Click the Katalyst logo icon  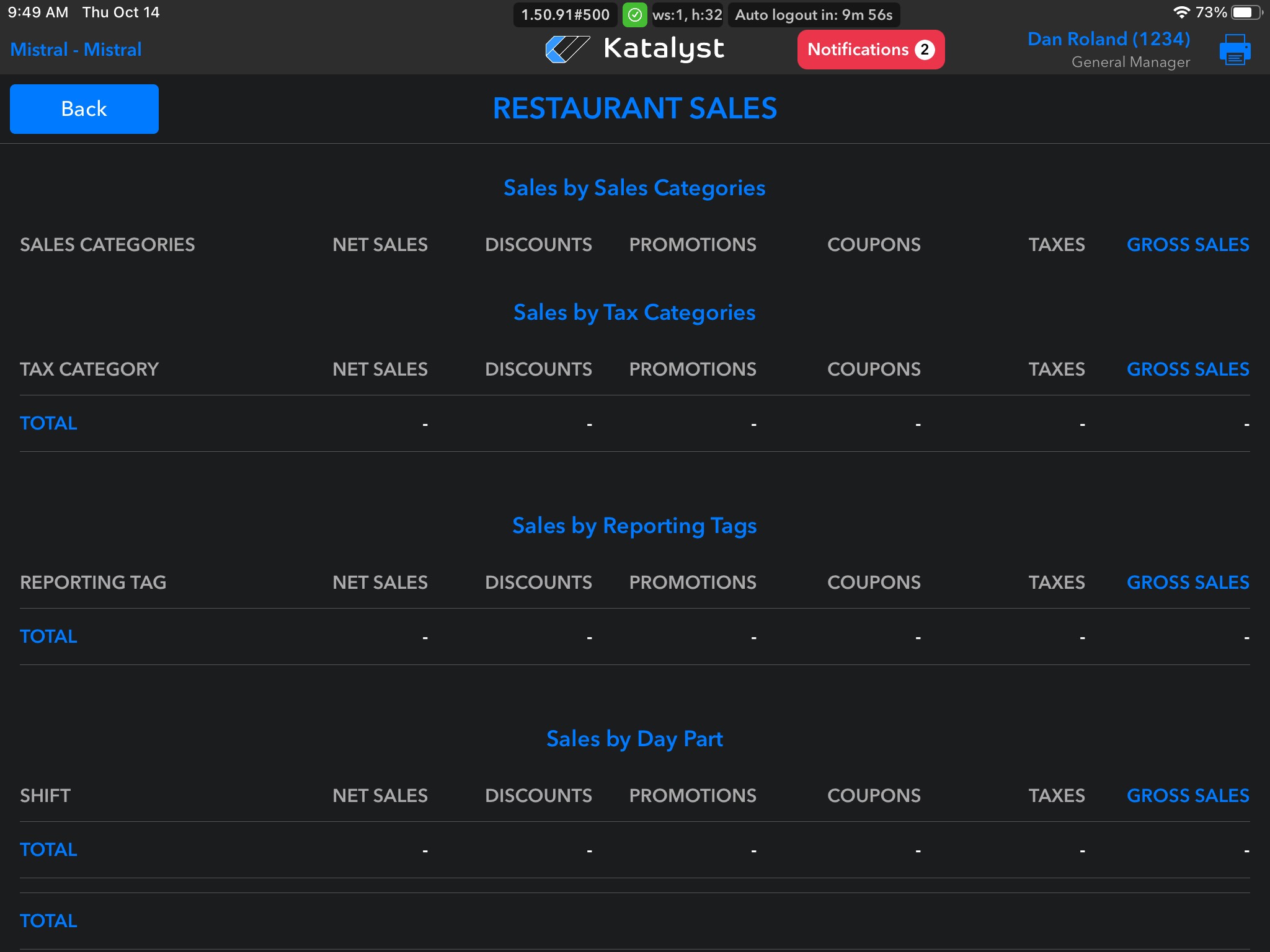click(567, 49)
